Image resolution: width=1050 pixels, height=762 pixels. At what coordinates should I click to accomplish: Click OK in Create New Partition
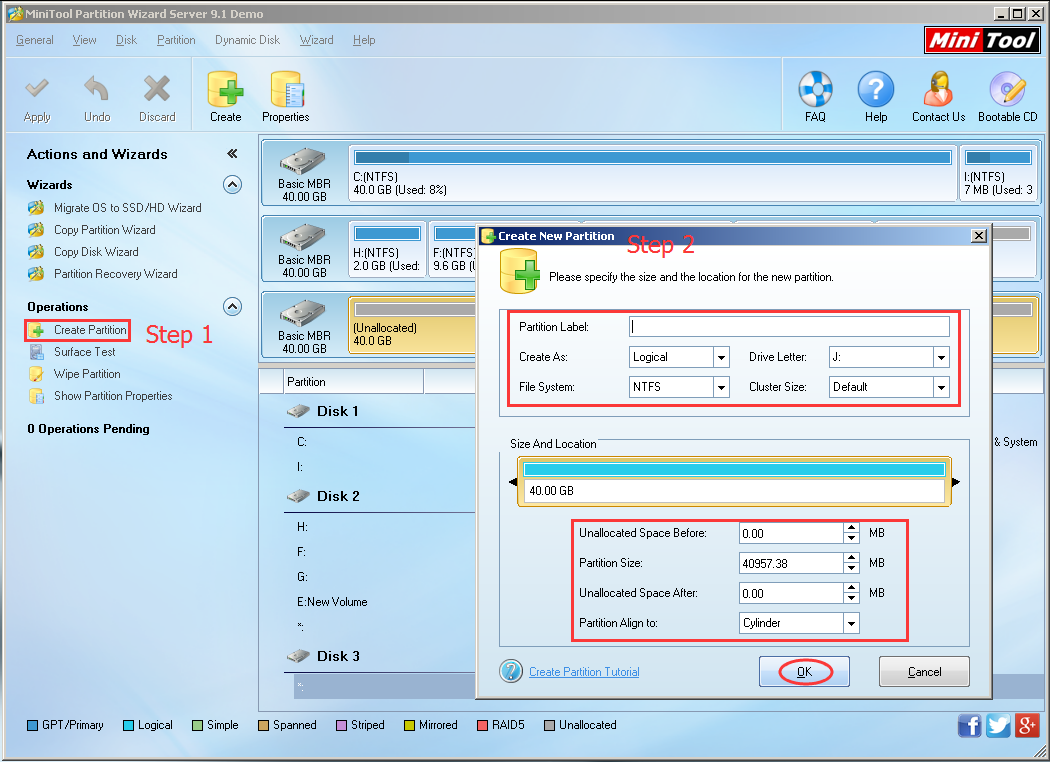804,672
